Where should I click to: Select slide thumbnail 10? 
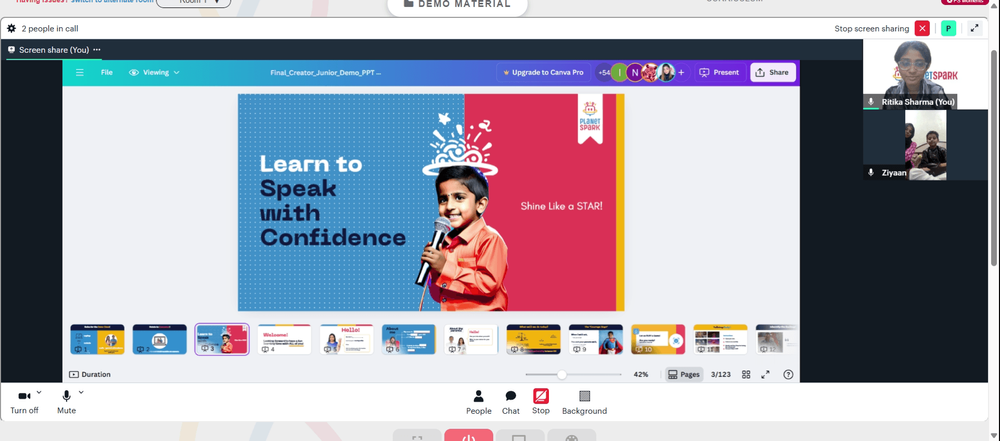pos(658,340)
